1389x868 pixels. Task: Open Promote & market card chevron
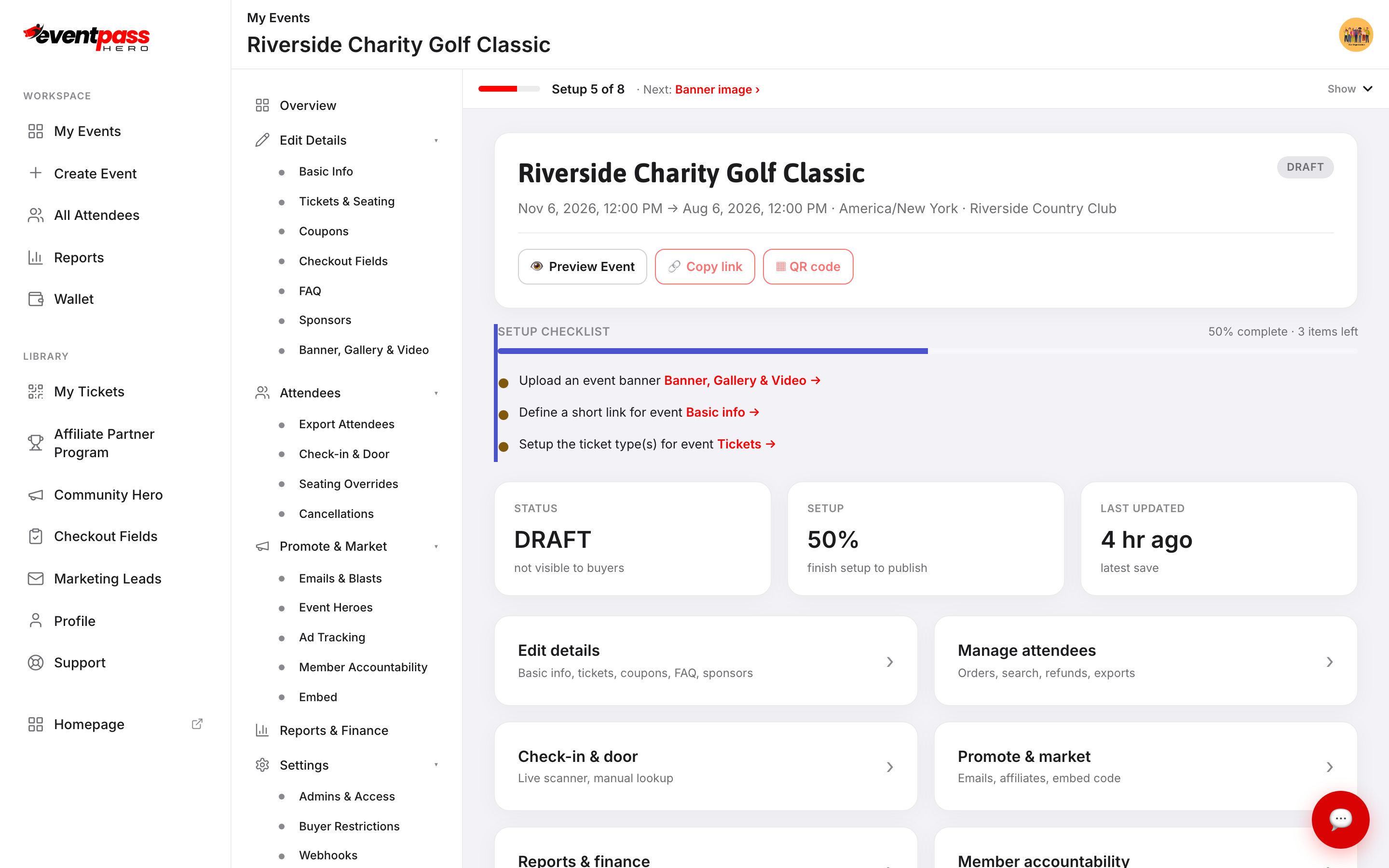[x=1329, y=767]
